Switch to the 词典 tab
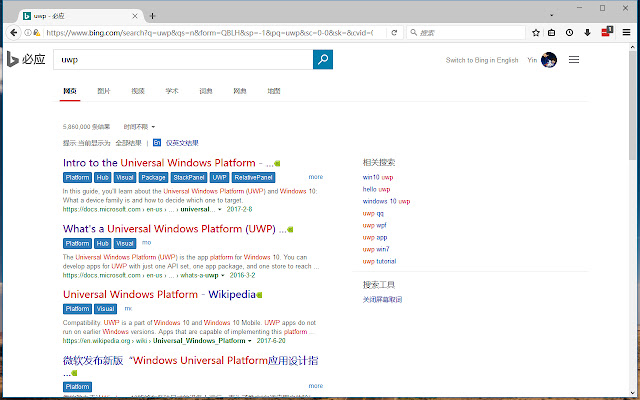This screenshot has width=640, height=400. [x=206, y=91]
